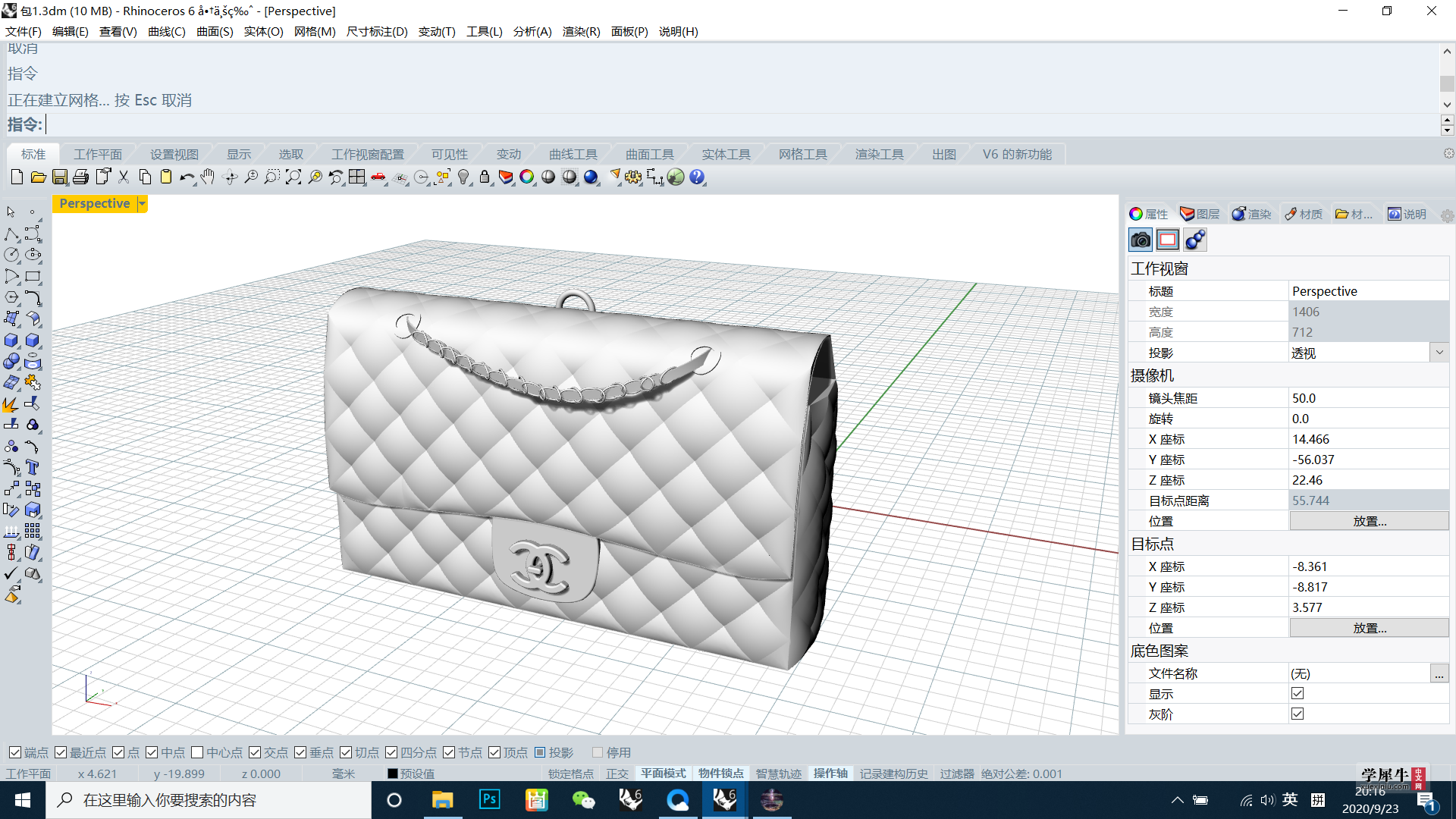
Task: Click the lock objects padlock icon
Action: coord(485,177)
